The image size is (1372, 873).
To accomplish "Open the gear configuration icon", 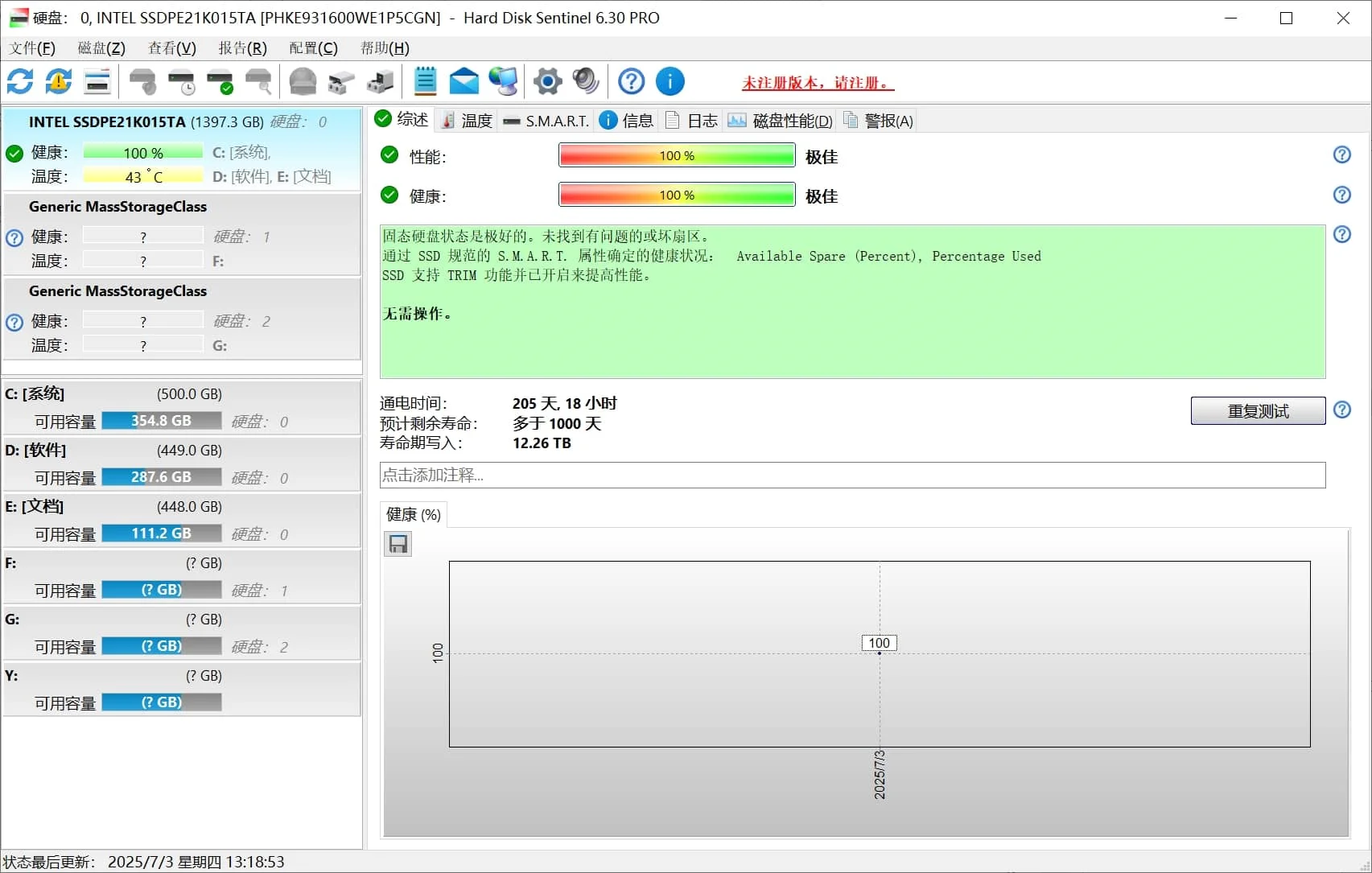I will [548, 81].
